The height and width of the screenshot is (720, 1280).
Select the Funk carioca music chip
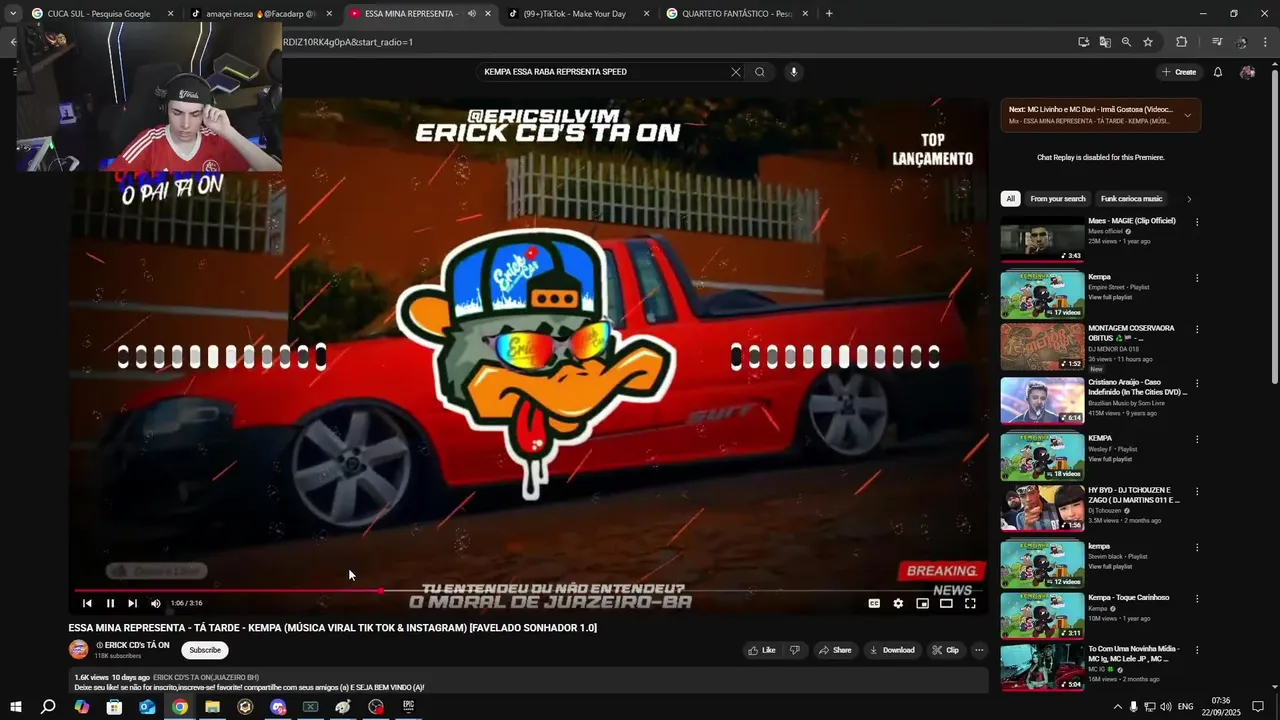pos(1132,199)
